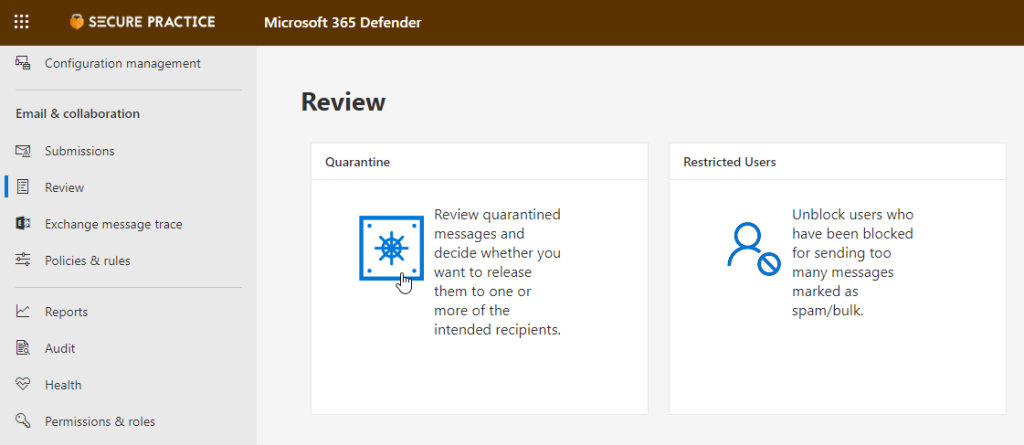Go to Submissions page
The width and height of the screenshot is (1024, 445).
pyautogui.click(x=79, y=151)
